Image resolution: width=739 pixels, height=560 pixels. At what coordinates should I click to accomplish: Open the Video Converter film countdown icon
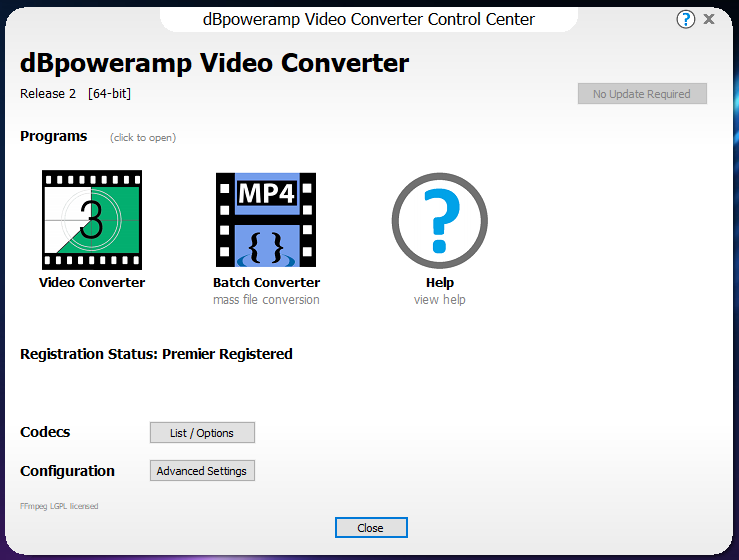pyautogui.click(x=92, y=220)
